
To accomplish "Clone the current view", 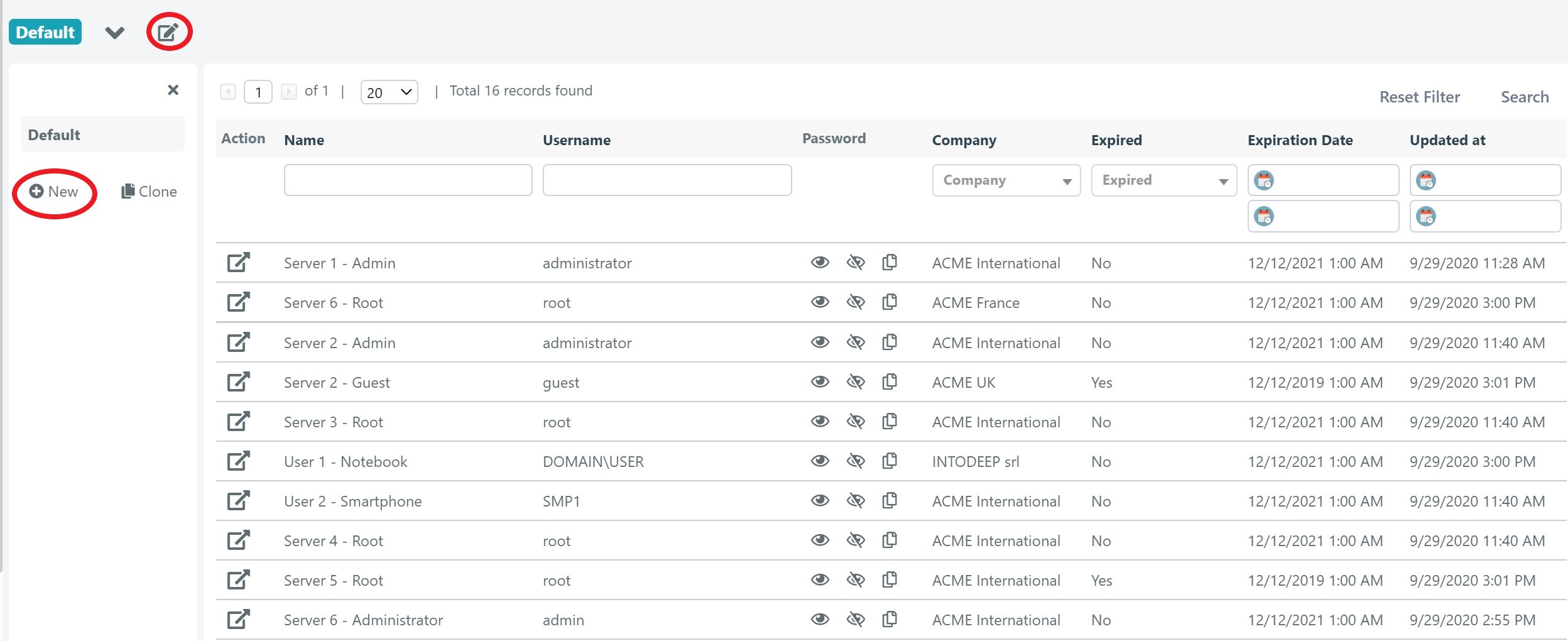I will coord(149,192).
